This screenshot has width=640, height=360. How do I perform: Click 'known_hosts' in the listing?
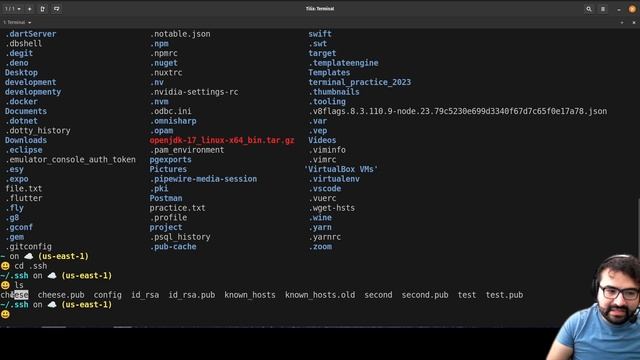[250, 295]
